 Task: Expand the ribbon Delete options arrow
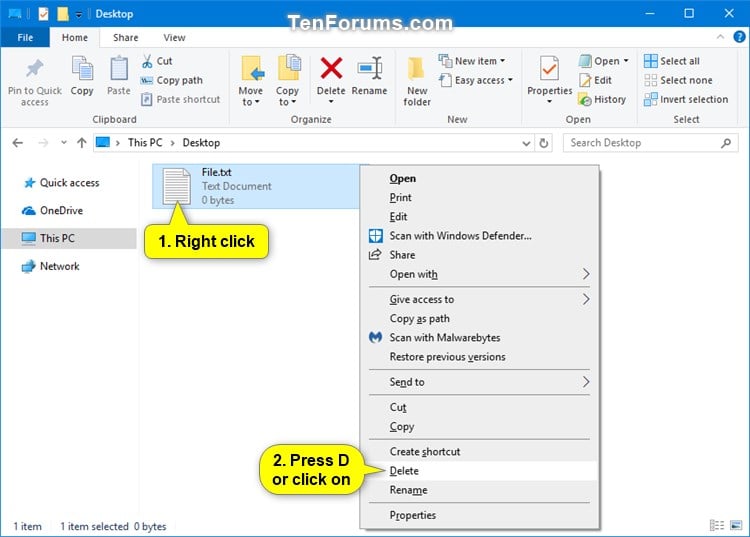click(x=331, y=101)
